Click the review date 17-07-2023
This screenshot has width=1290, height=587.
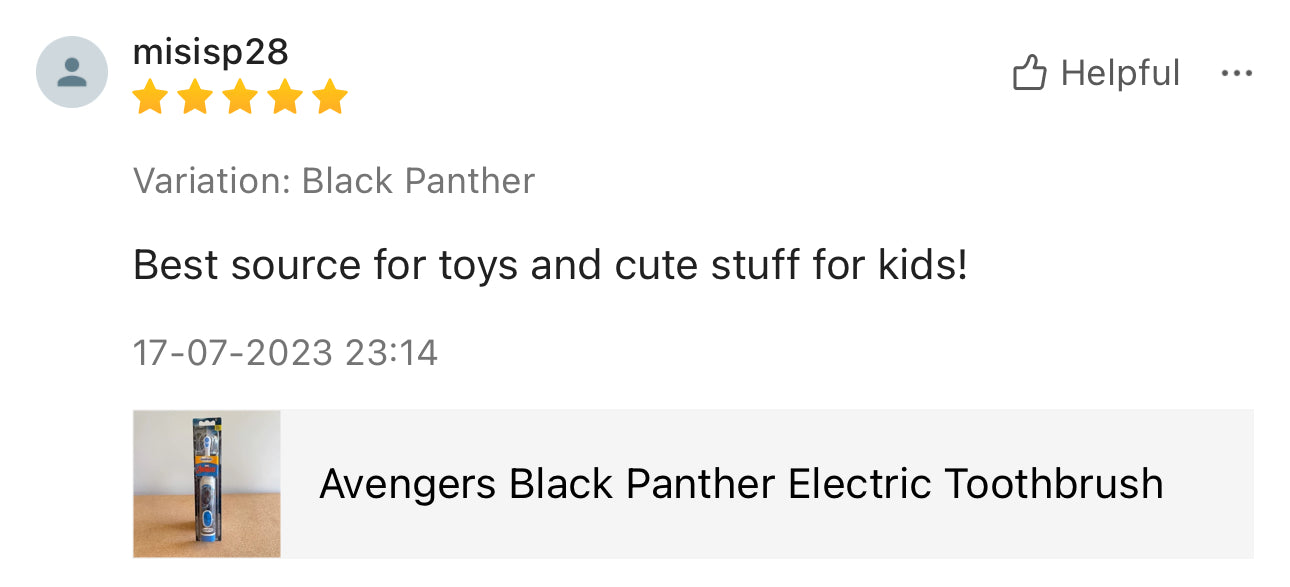[232, 353]
